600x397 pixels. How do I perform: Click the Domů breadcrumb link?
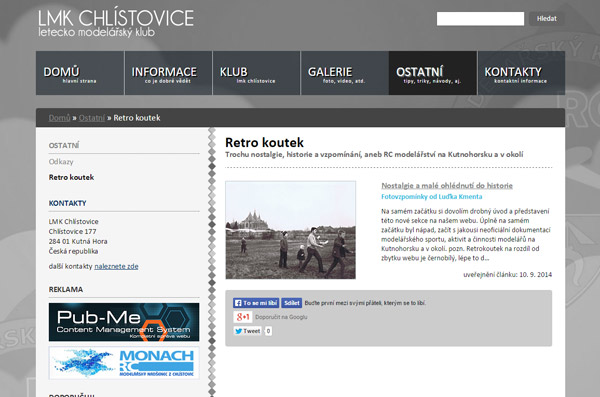point(59,118)
